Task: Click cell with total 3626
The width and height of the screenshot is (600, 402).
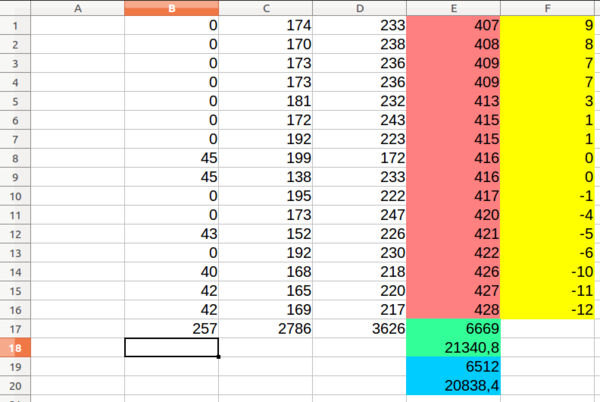Action: point(359,329)
